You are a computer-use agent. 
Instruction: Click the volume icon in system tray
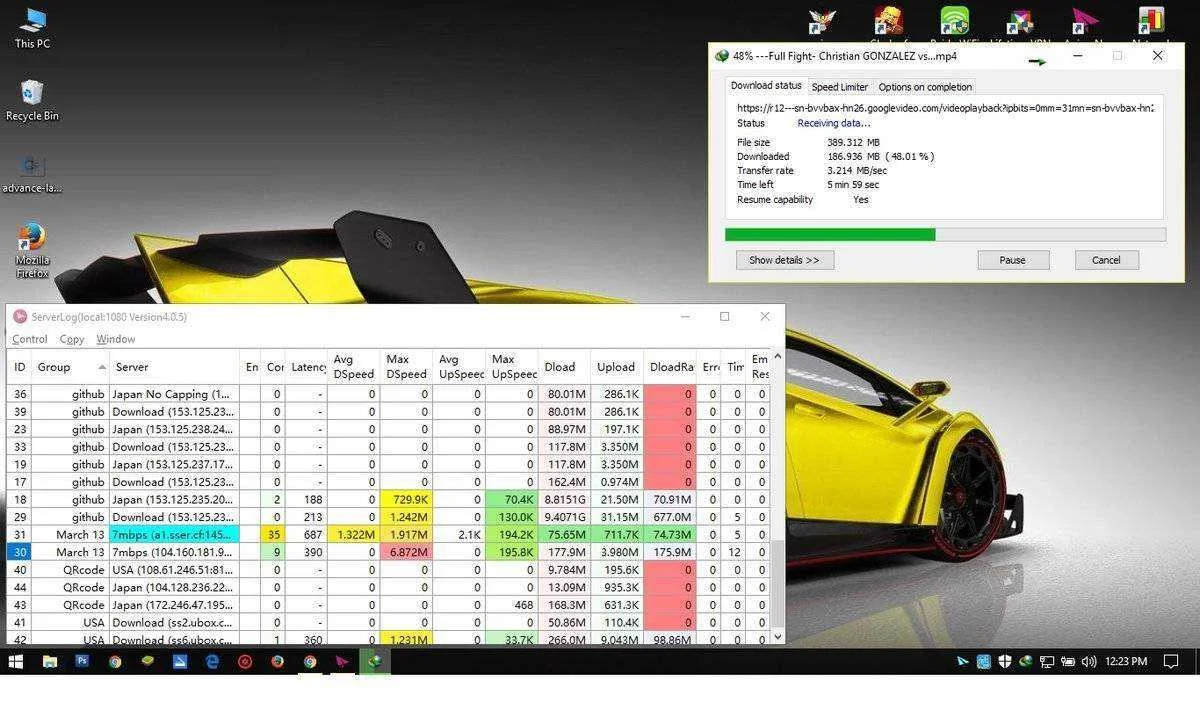[1089, 661]
